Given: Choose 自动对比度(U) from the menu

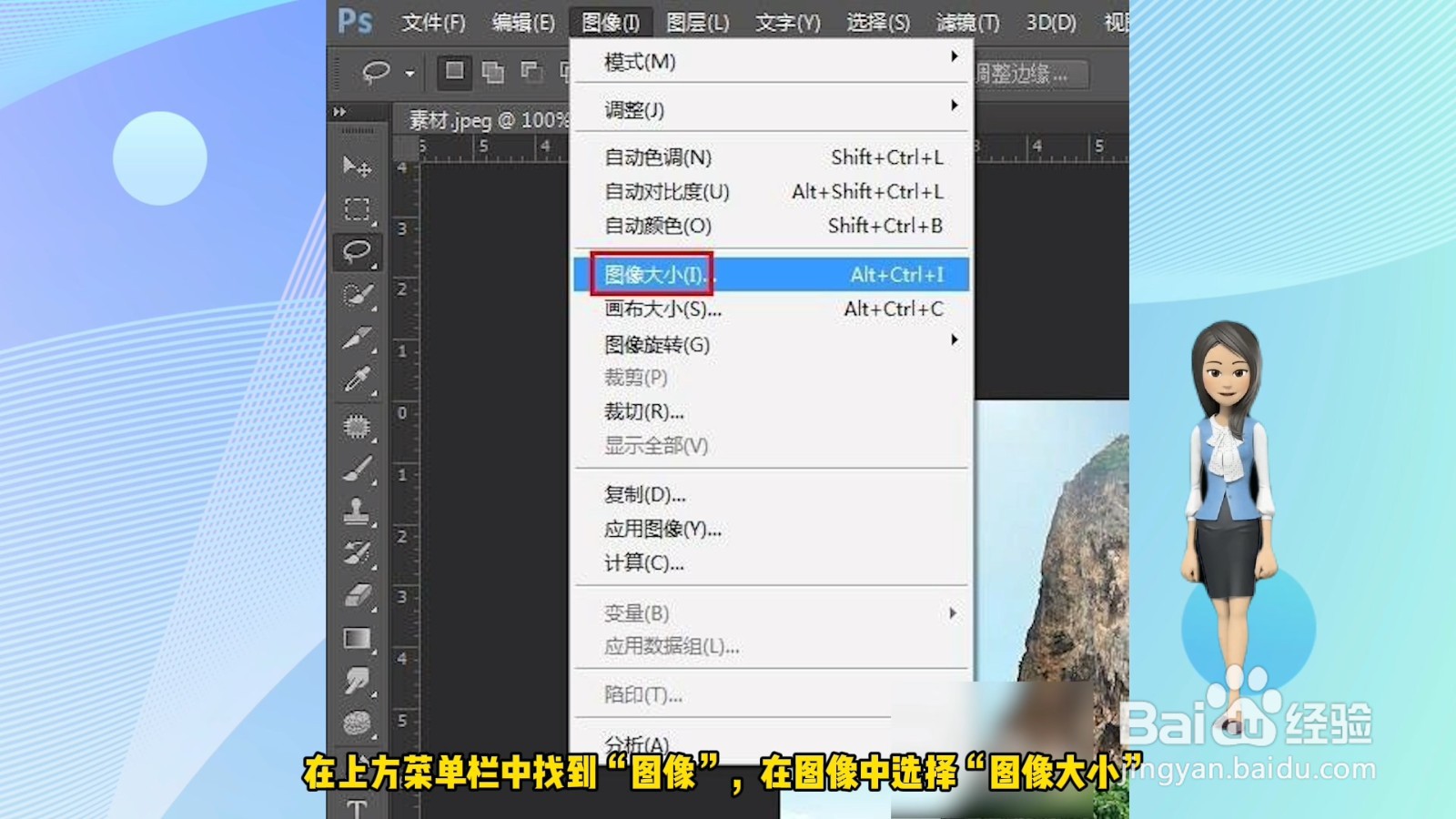Looking at the screenshot, I should pyautogui.click(x=772, y=192).
